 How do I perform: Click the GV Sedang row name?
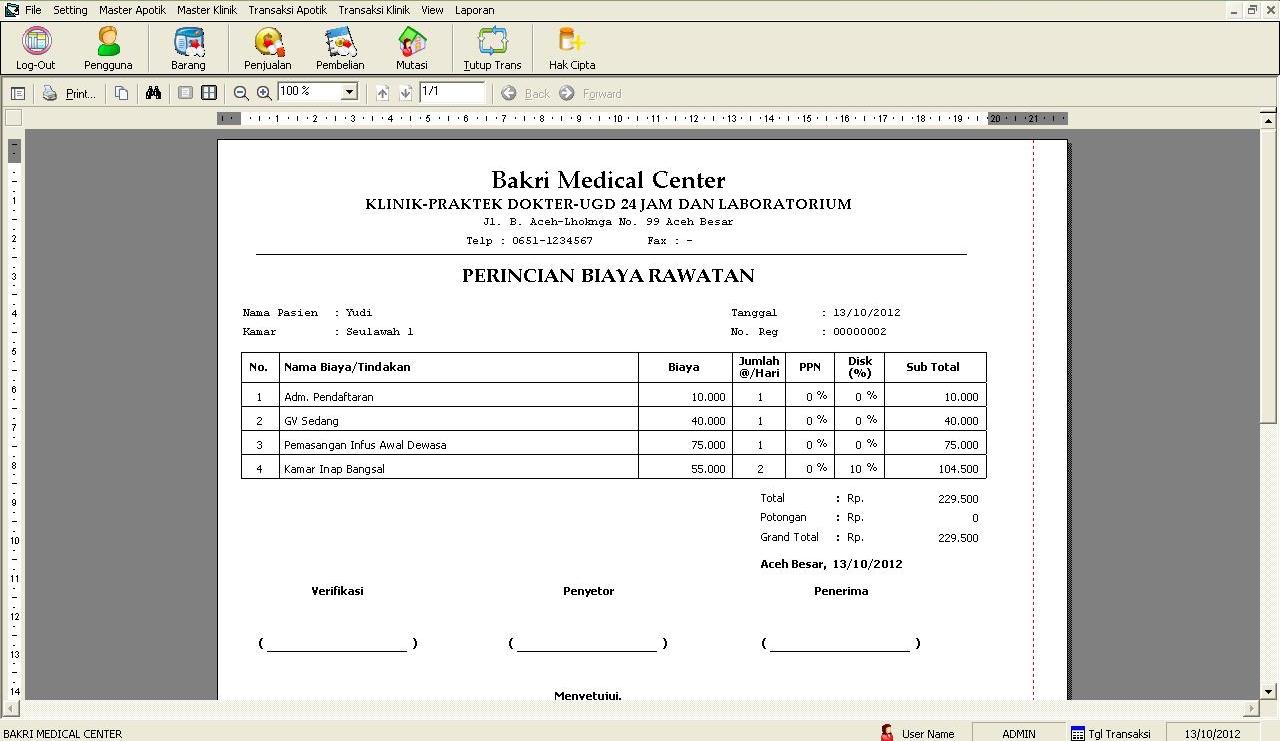pyautogui.click(x=311, y=421)
